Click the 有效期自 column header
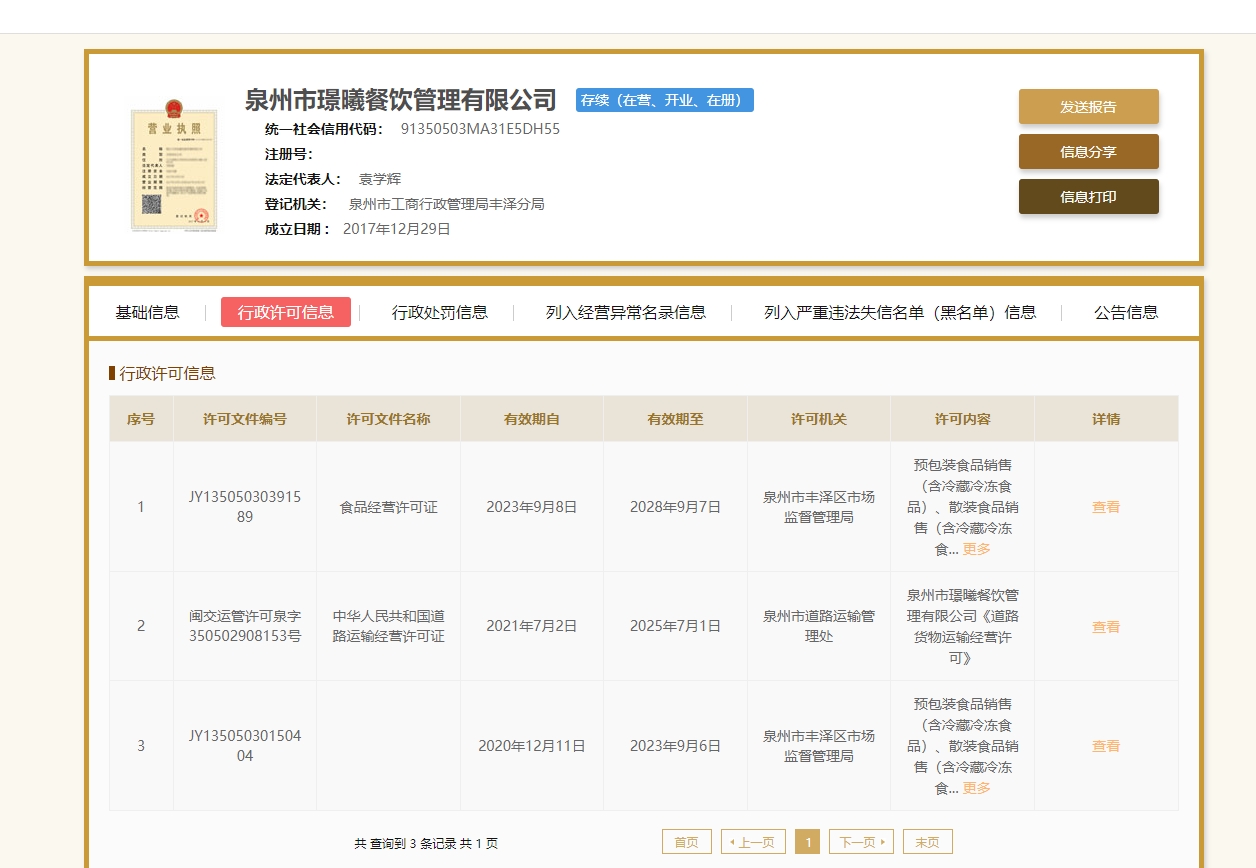 (x=532, y=419)
